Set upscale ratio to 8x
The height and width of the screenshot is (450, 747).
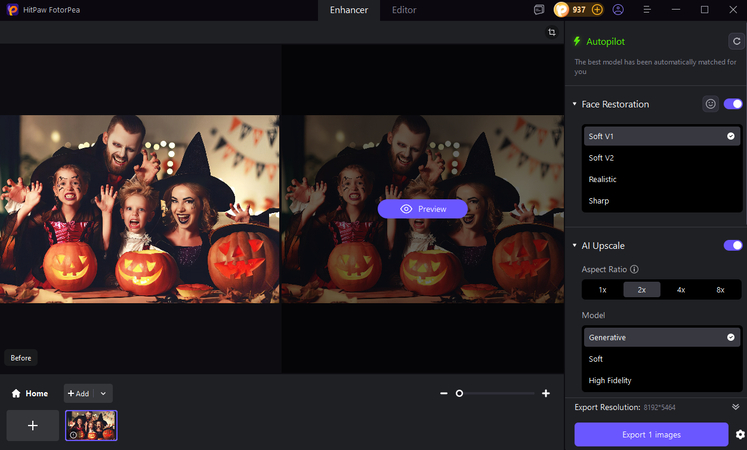[x=720, y=290]
